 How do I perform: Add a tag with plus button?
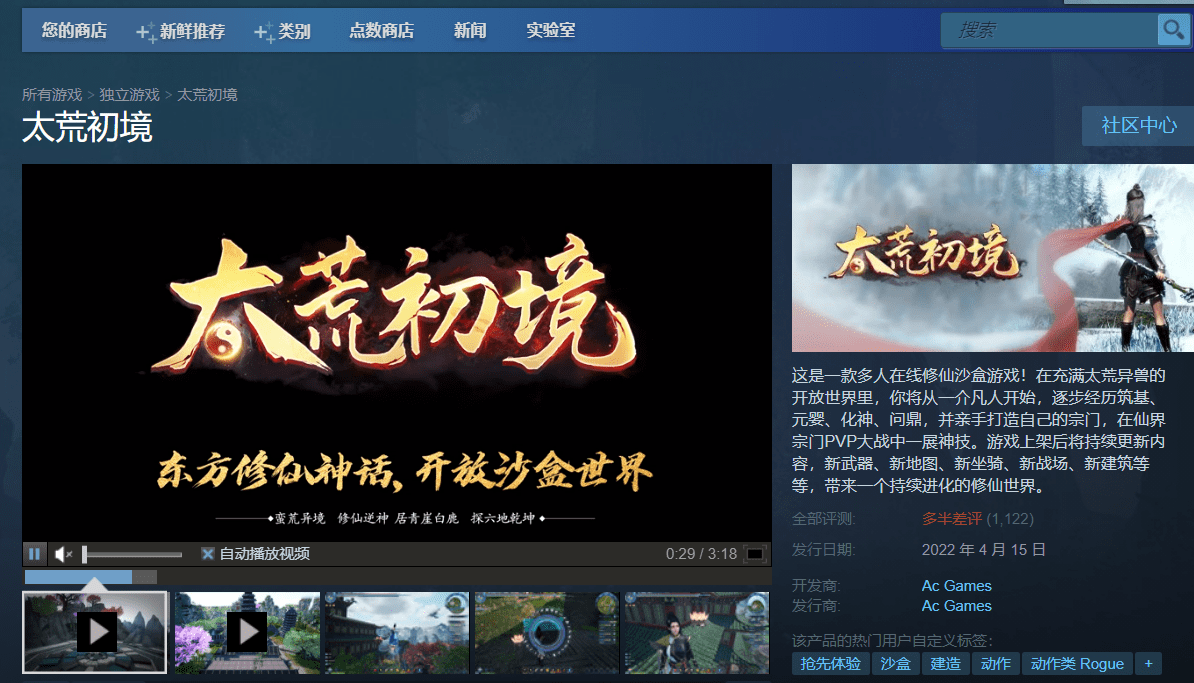[x=1148, y=664]
